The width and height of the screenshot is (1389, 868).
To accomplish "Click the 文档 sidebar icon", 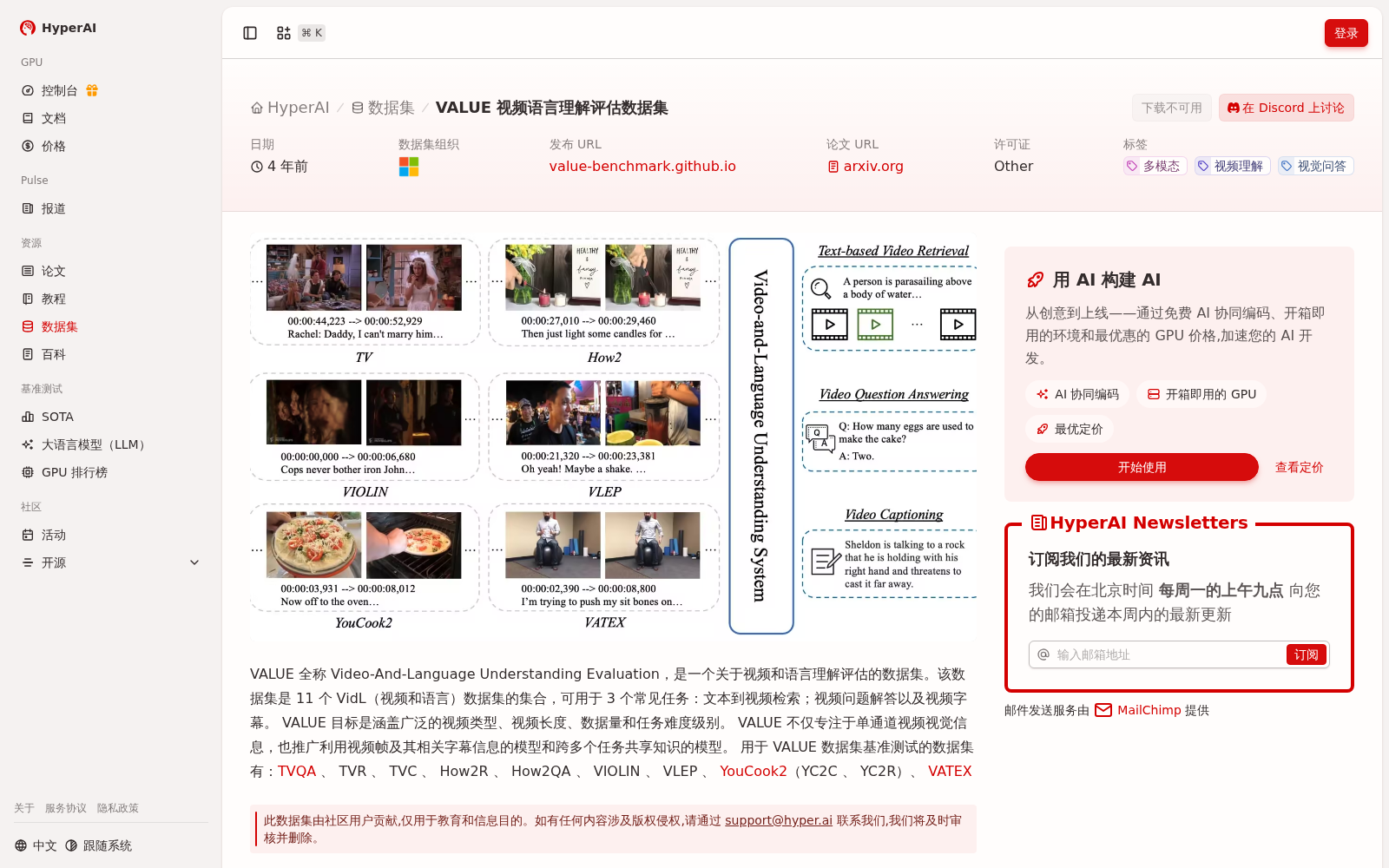I will point(28,118).
